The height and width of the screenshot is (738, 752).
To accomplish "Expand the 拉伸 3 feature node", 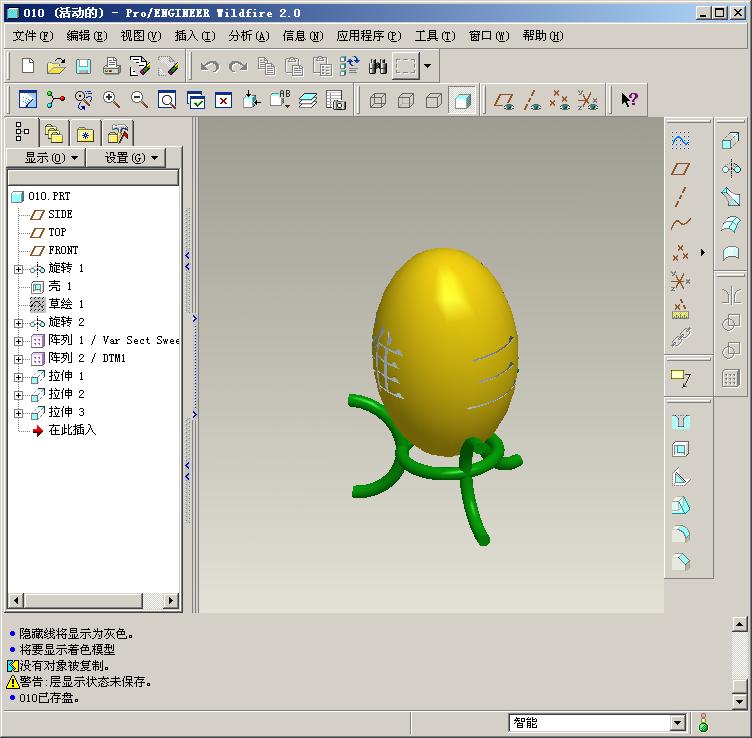I will click(x=18, y=413).
